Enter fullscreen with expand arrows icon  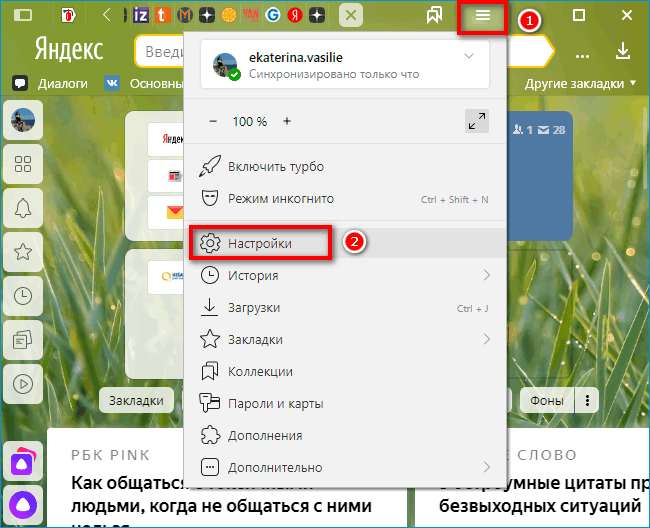477,121
